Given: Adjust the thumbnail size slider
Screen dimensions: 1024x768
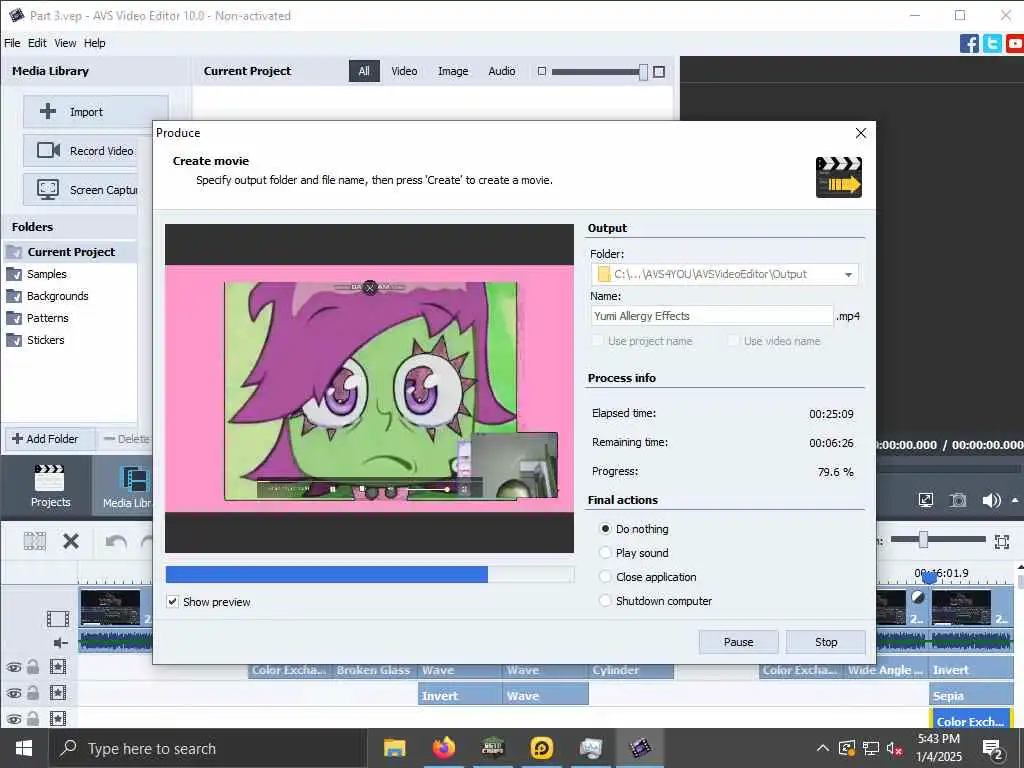Looking at the screenshot, I should [644, 72].
